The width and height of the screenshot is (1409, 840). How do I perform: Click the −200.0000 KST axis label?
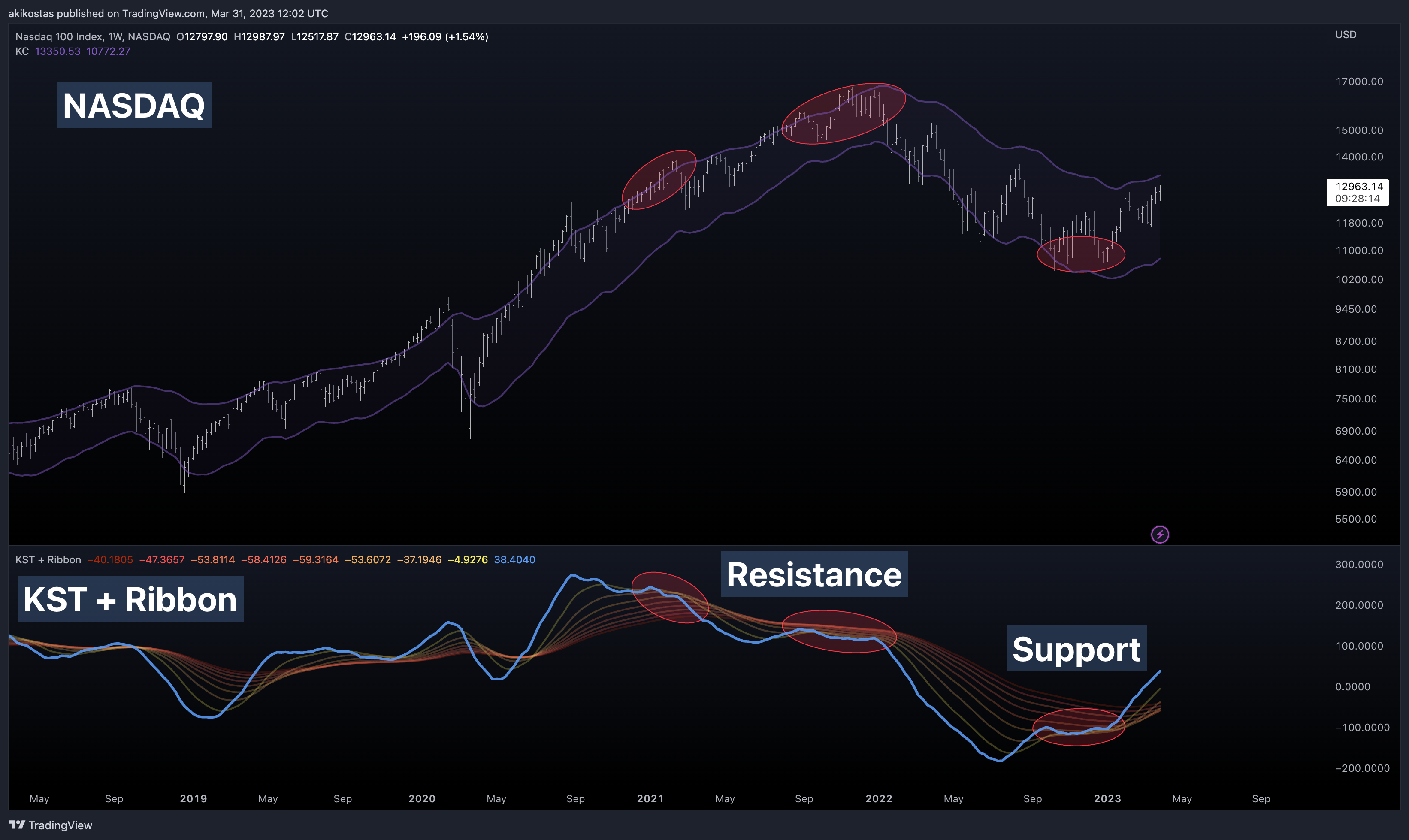(1362, 768)
